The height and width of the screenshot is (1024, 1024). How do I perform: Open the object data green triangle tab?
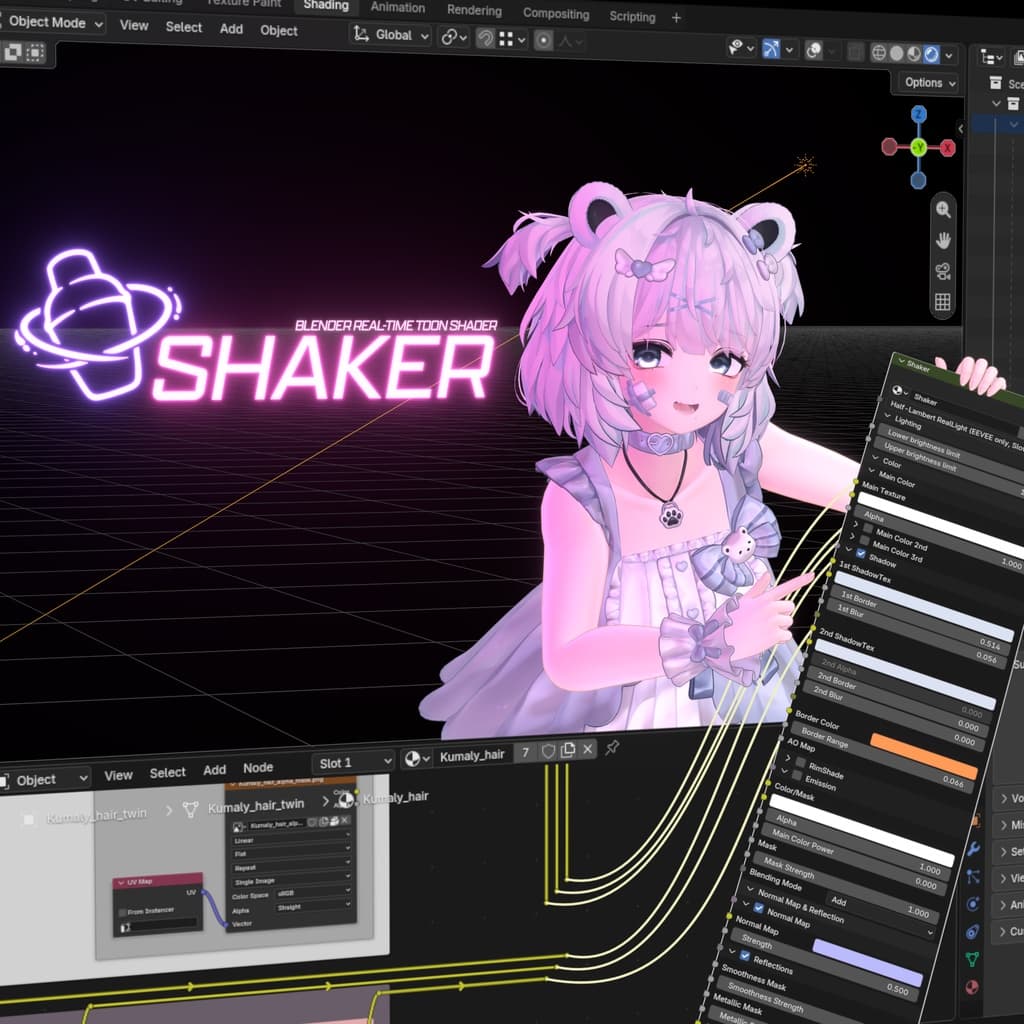[972, 959]
